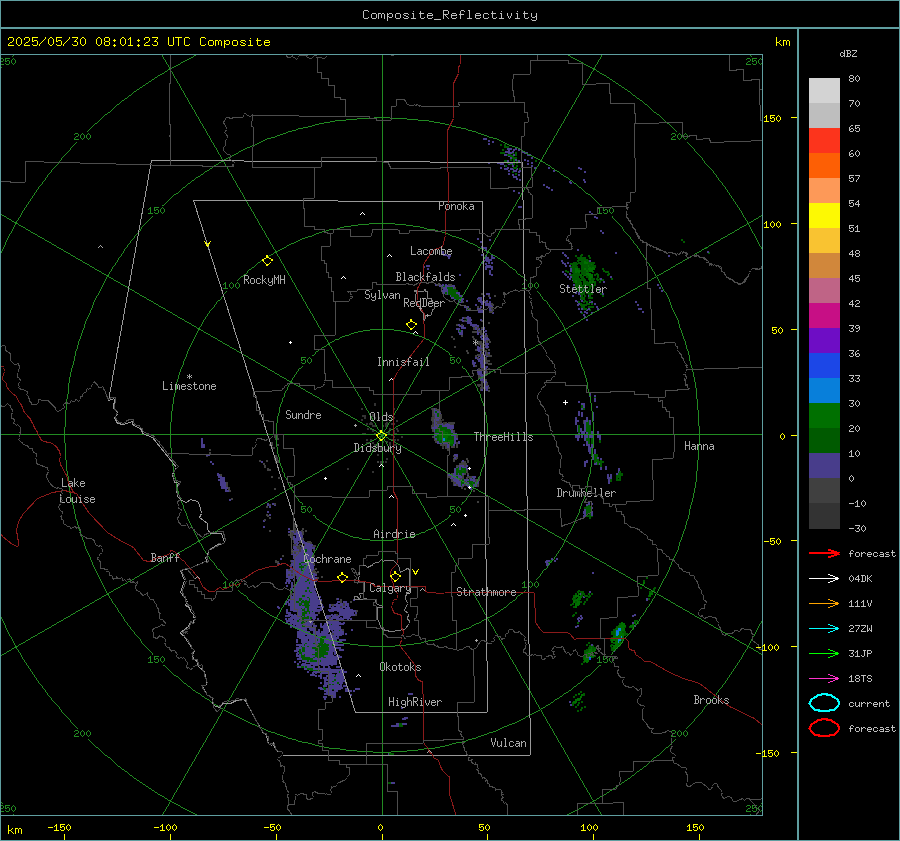Click the ThreeHills town label
Viewport: 900px width, 841px height.
tap(503, 437)
